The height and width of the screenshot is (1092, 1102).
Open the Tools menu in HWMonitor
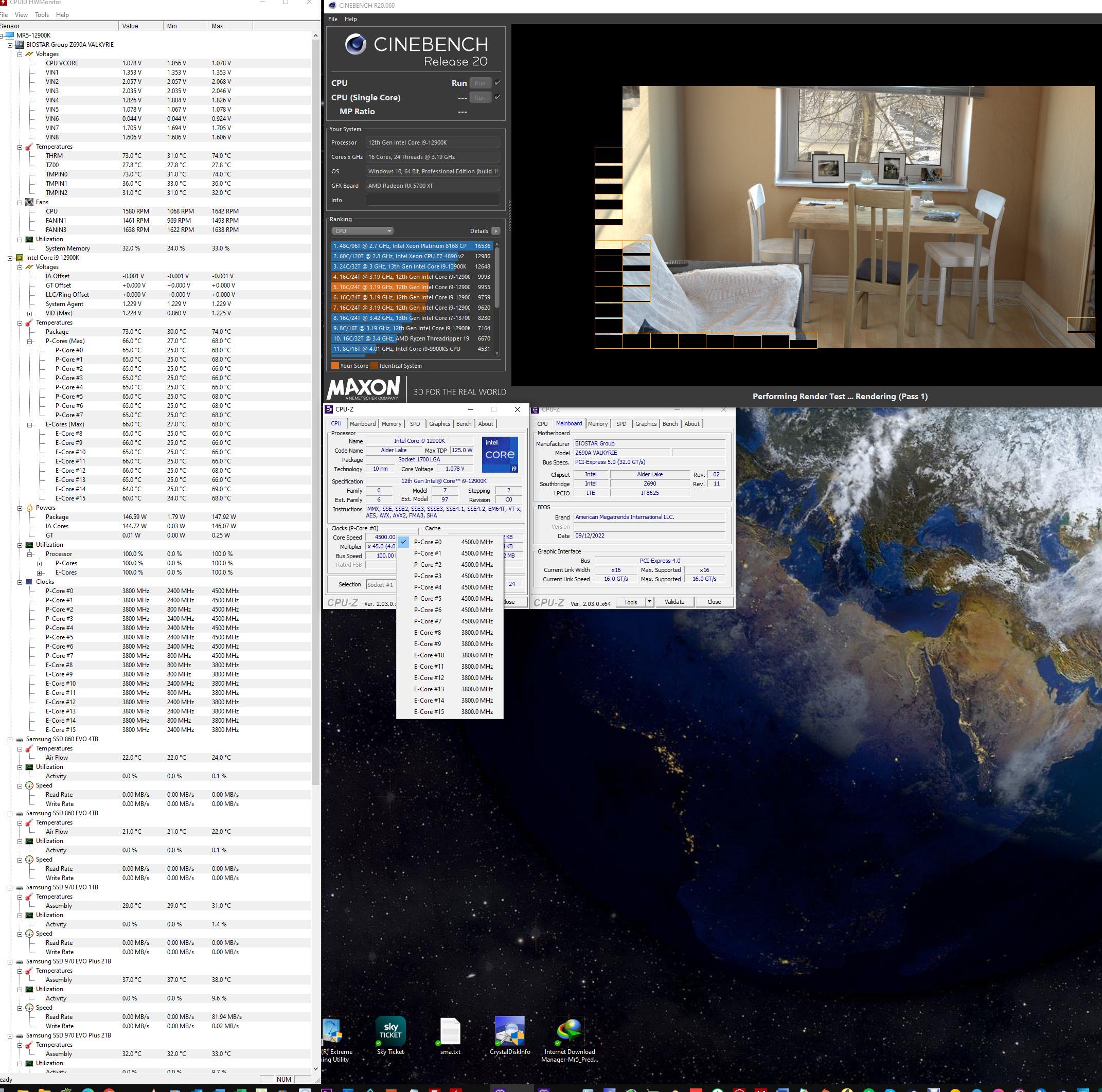[x=42, y=15]
